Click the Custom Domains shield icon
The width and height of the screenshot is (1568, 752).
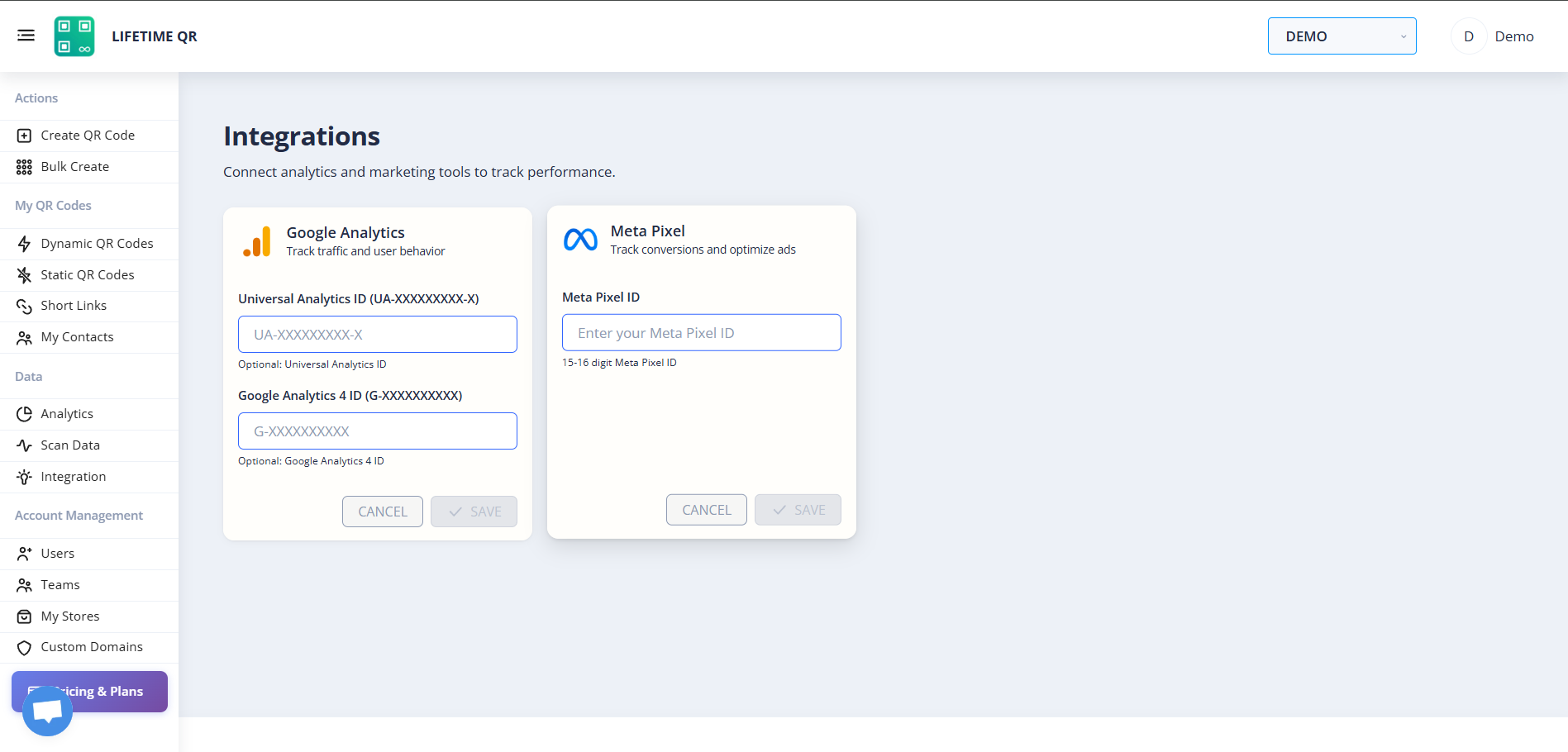(x=25, y=648)
